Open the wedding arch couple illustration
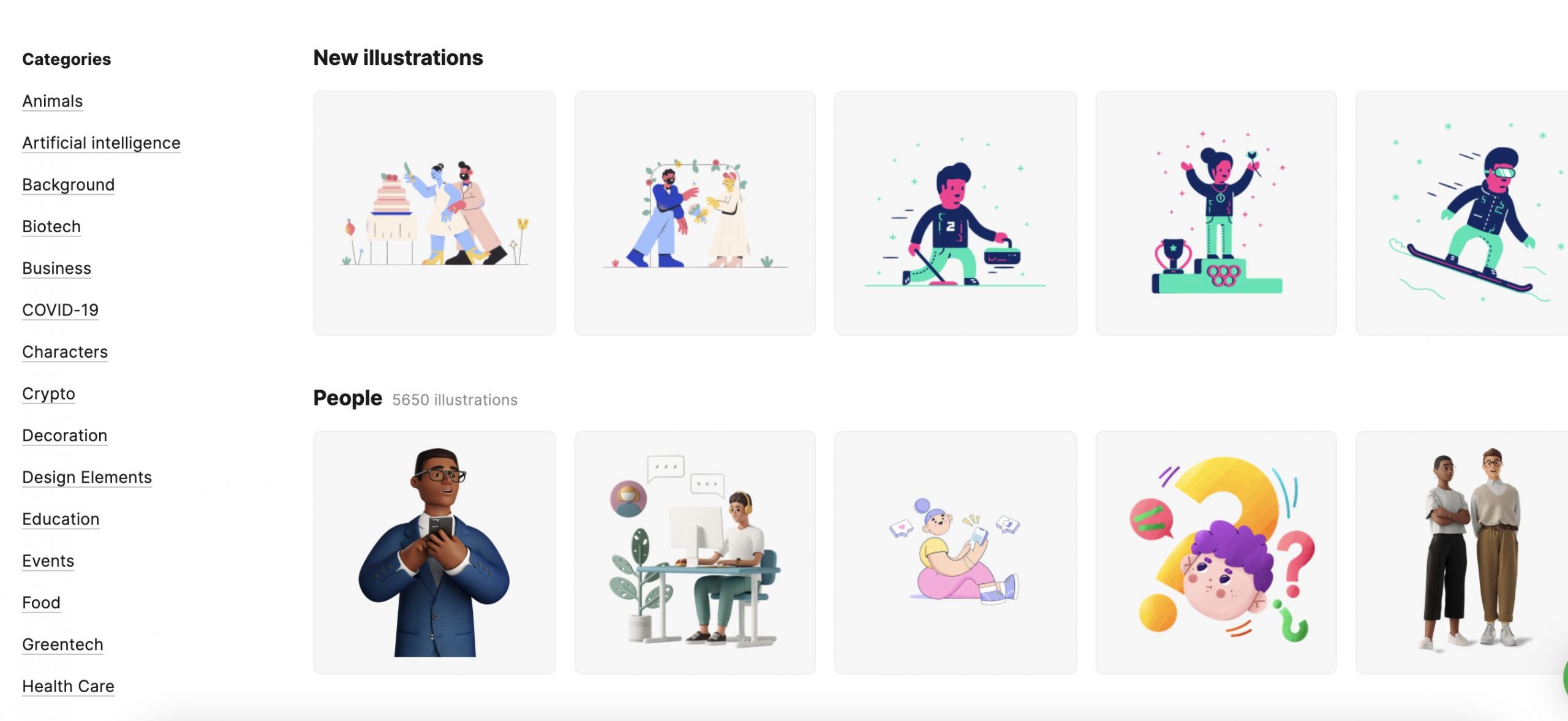Image resolution: width=1568 pixels, height=721 pixels. tap(695, 213)
